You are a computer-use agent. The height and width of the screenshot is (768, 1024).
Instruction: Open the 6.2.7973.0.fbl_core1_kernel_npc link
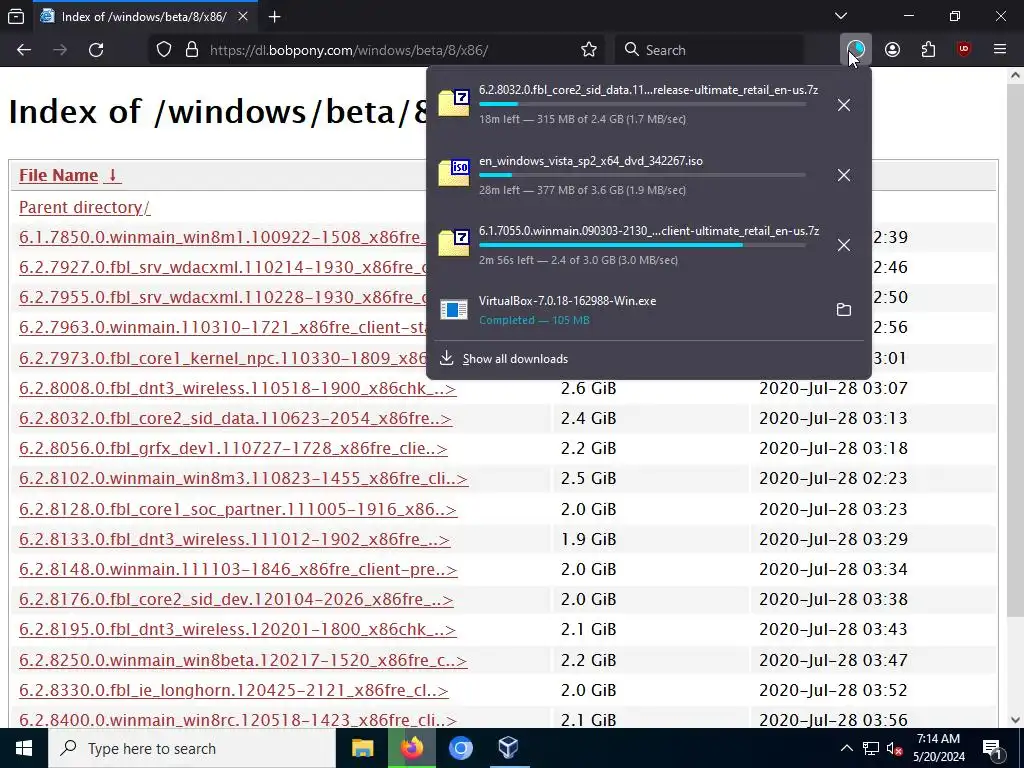(x=222, y=358)
